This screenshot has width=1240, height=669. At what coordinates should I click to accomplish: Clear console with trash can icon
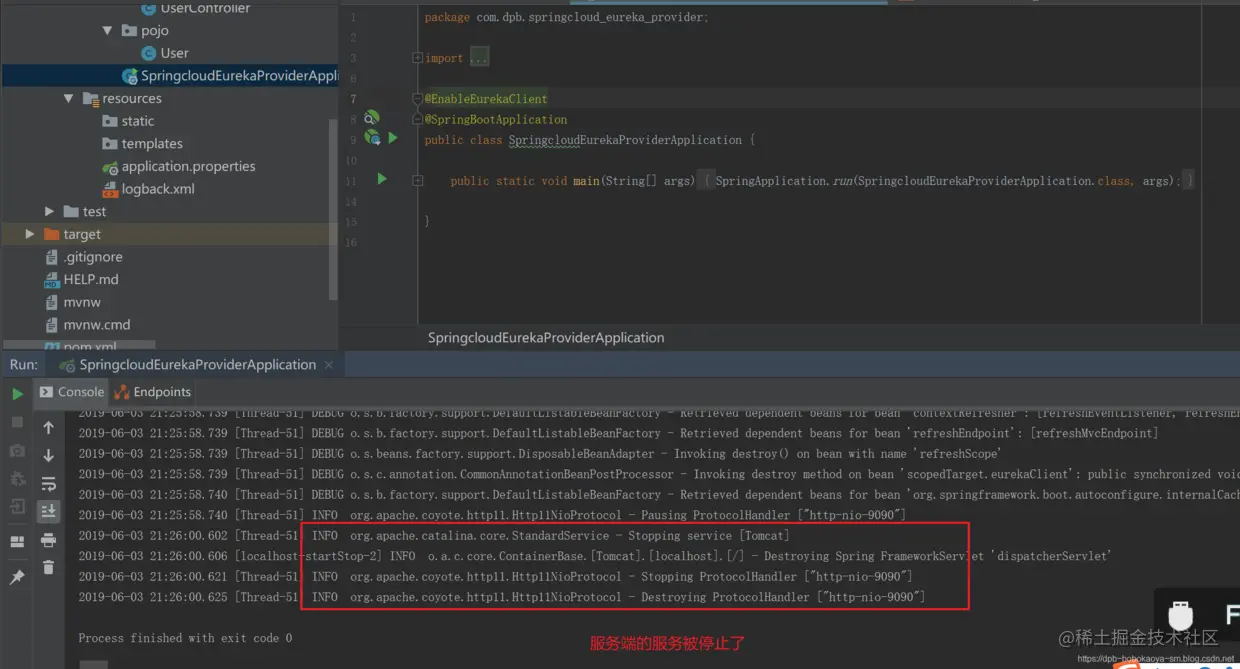(x=48, y=568)
